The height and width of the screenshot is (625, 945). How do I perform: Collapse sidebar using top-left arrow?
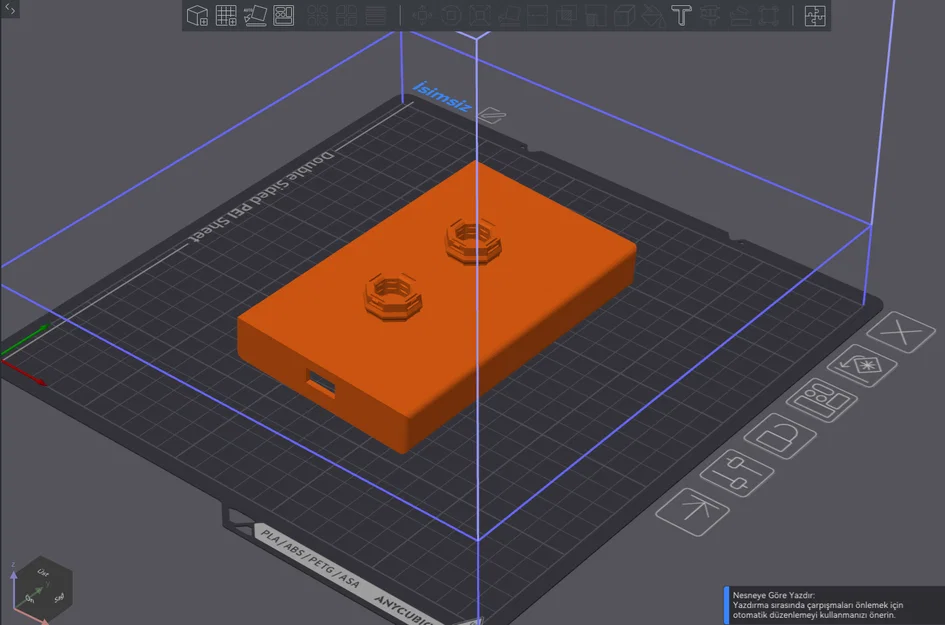[10, 8]
